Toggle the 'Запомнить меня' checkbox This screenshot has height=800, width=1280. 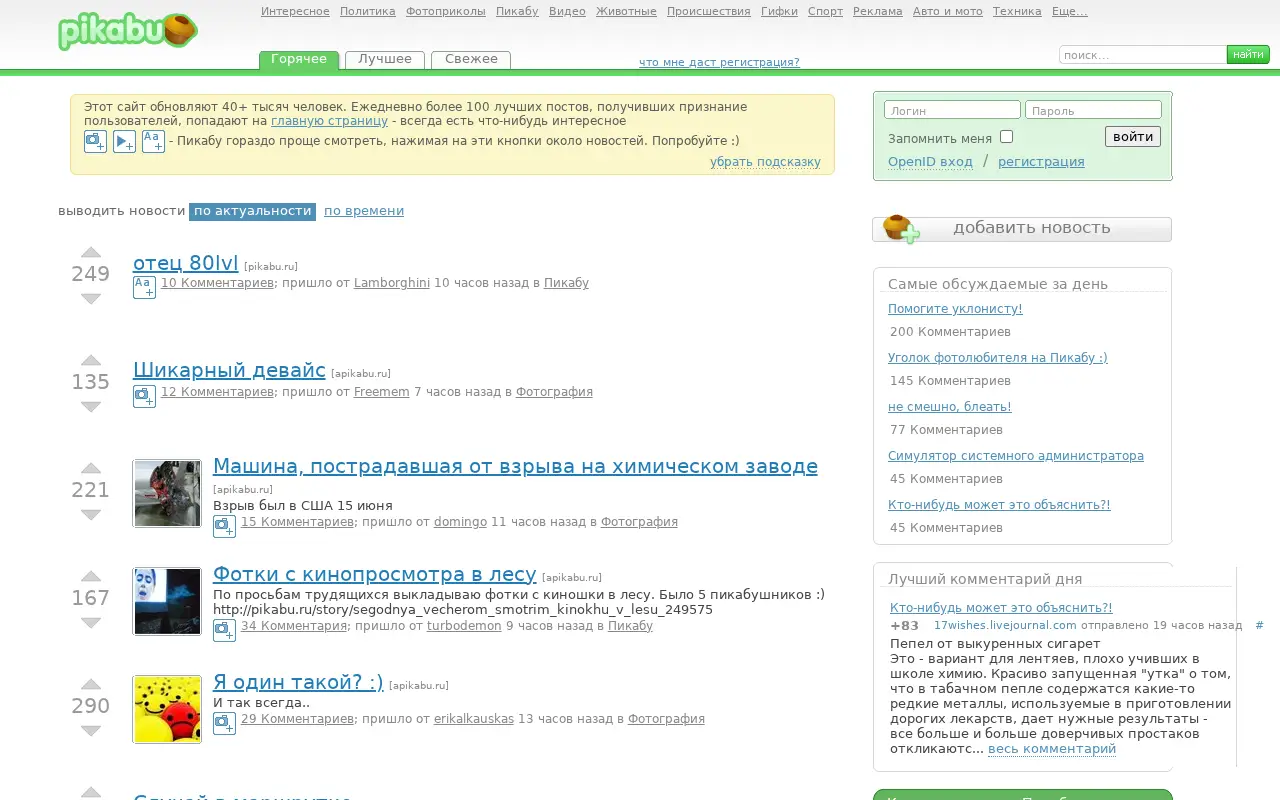pos(1006,137)
